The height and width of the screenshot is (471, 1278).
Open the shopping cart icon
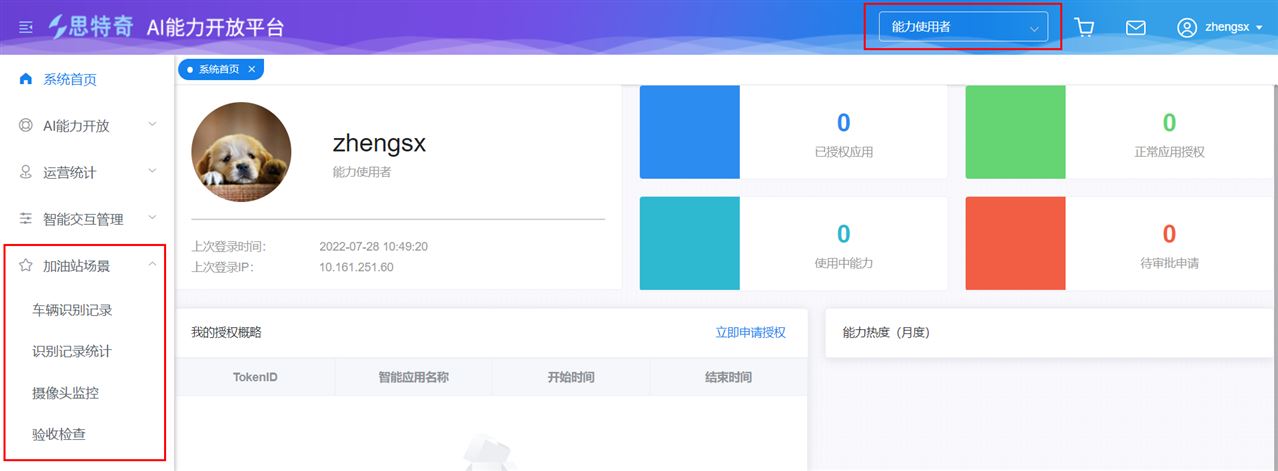point(1084,27)
